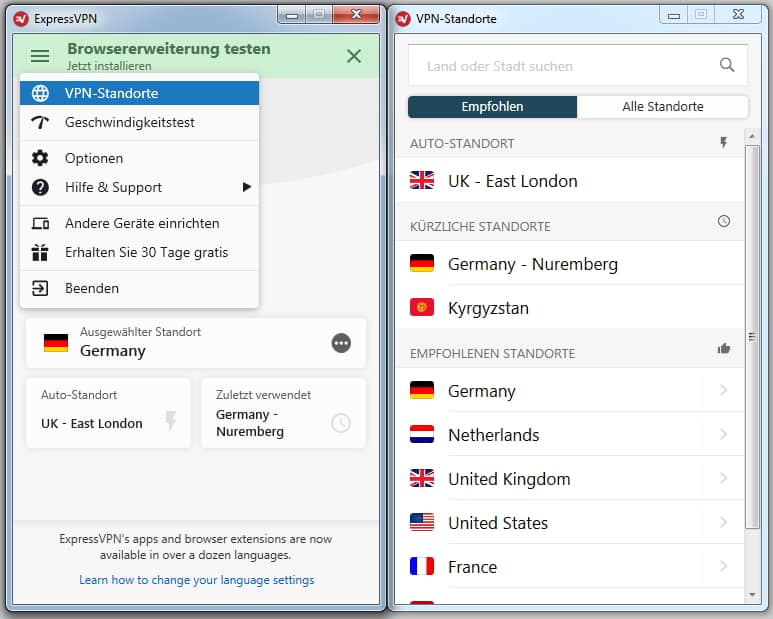The width and height of the screenshot is (773, 619).
Task: Select France in recommended locations
Action: click(550, 567)
